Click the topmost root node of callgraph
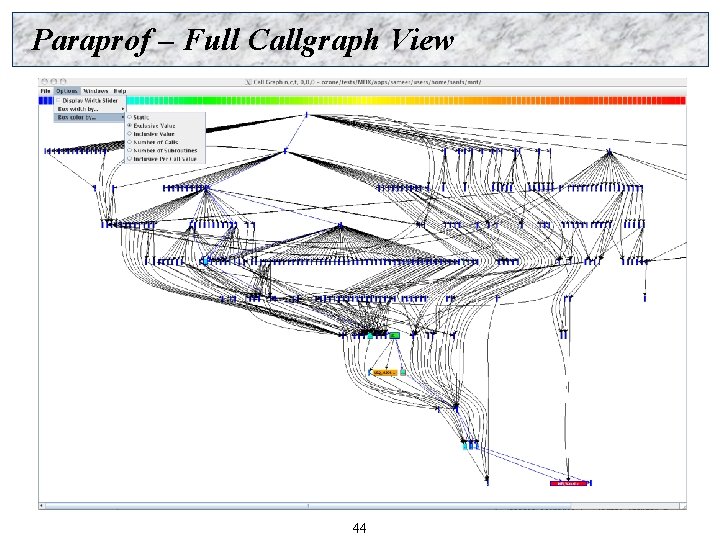 [x=306, y=115]
